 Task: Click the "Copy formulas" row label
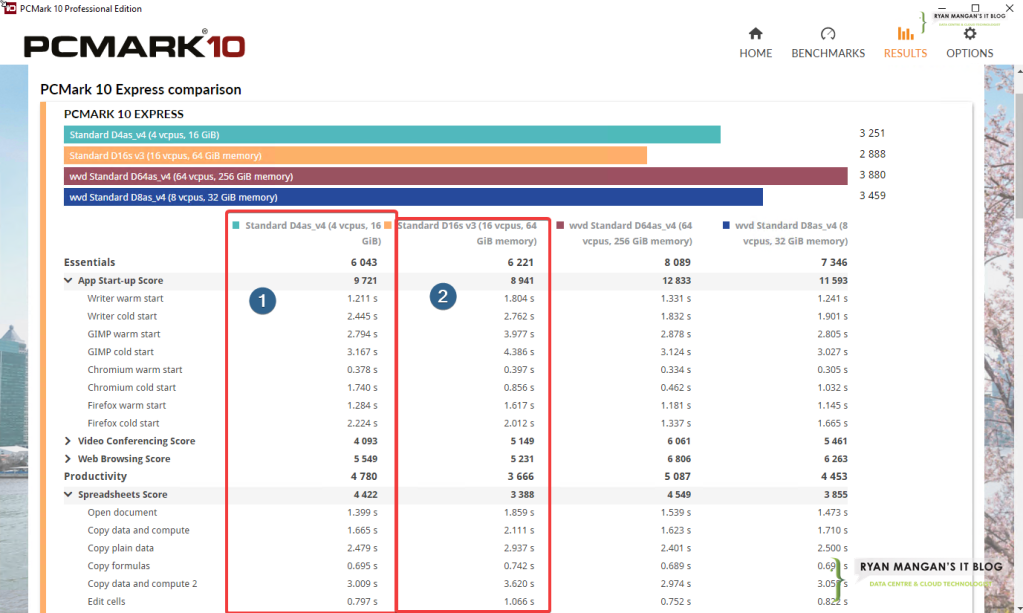click(x=119, y=566)
